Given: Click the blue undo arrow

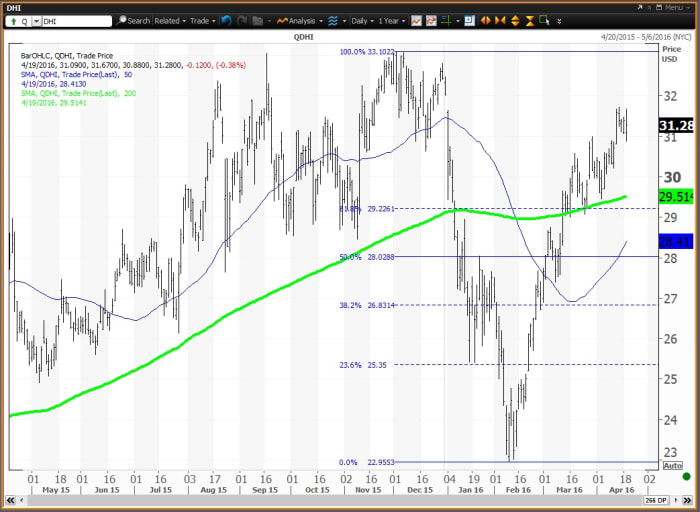Looking at the screenshot, I should 226,20.
